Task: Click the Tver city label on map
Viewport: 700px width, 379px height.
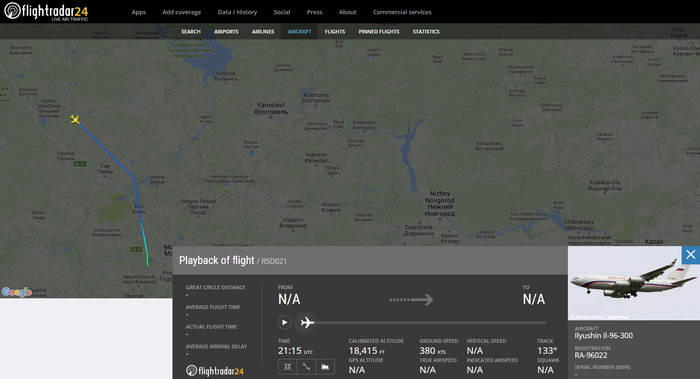Action: 105,169
